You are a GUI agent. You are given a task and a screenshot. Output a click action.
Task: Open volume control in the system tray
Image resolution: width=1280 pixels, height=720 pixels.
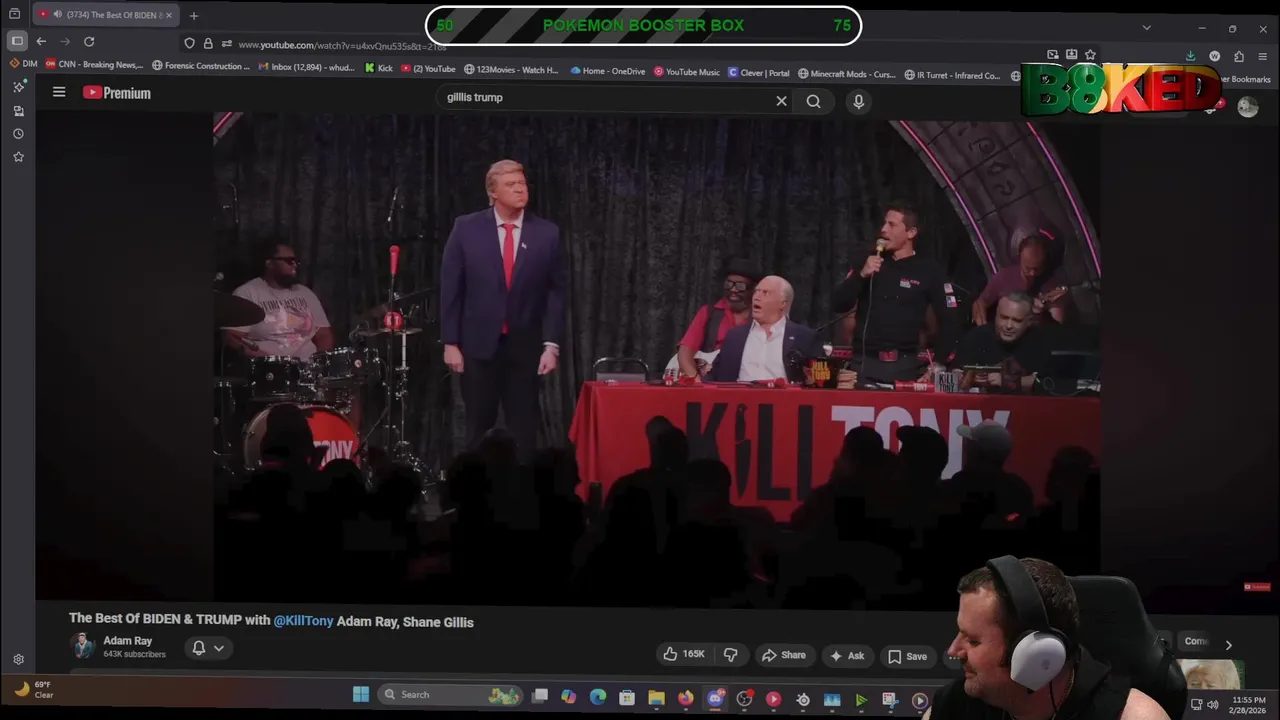[x=1213, y=704]
